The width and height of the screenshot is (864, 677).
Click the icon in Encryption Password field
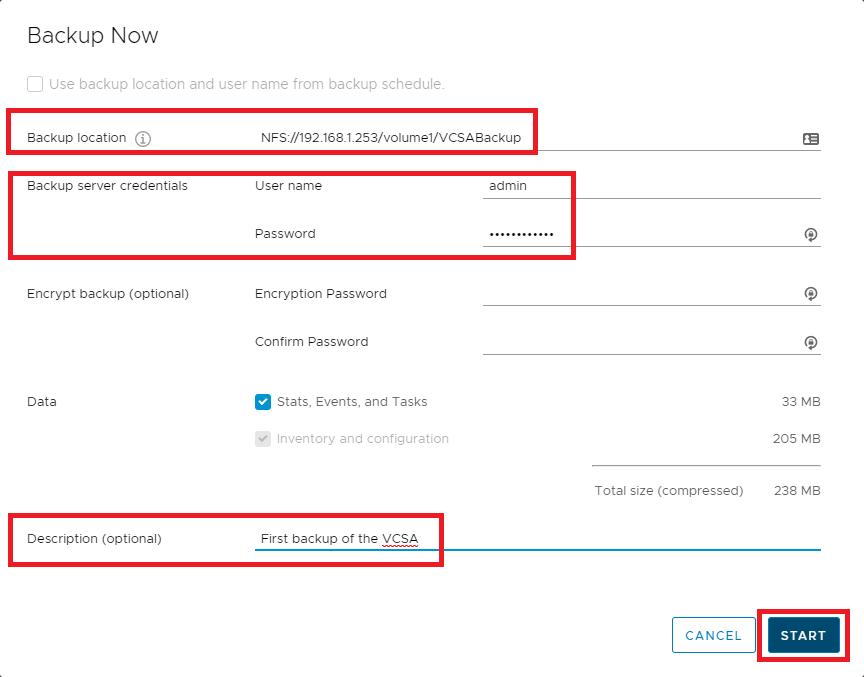point(811,294)
